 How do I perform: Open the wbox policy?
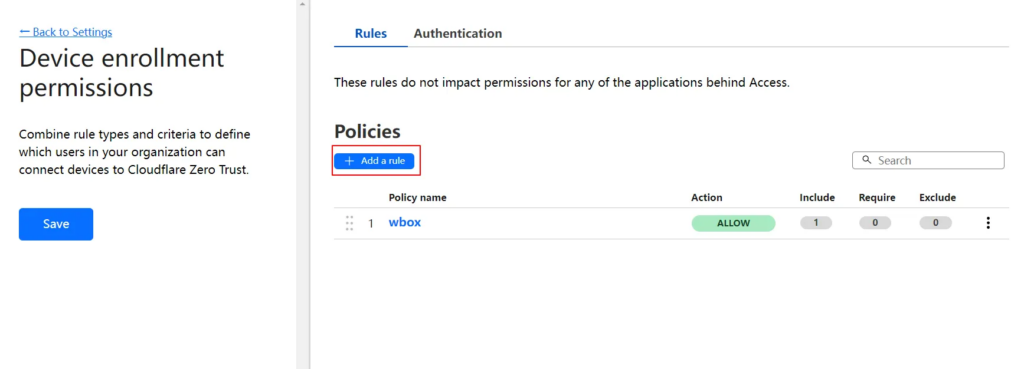point(405,222)
